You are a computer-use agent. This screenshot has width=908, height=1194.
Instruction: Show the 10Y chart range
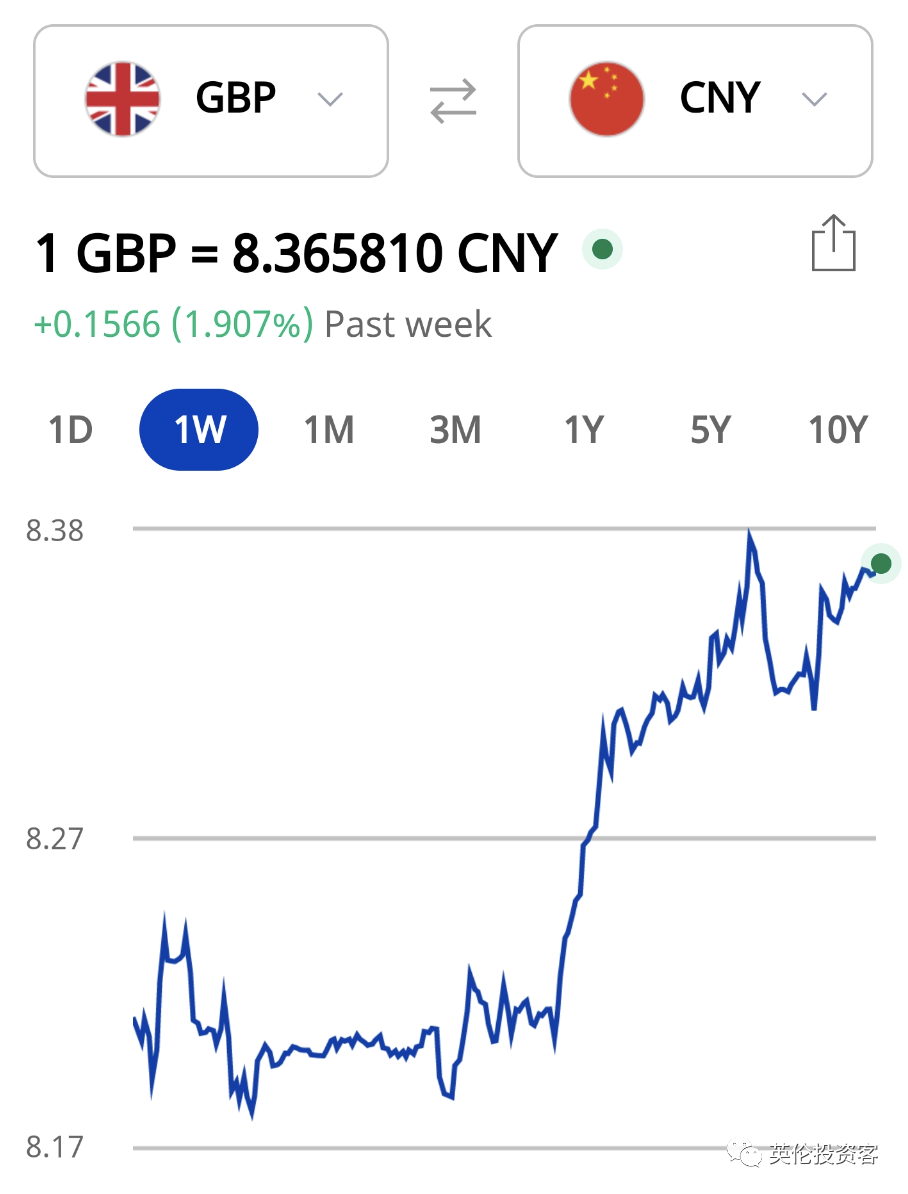838,430
